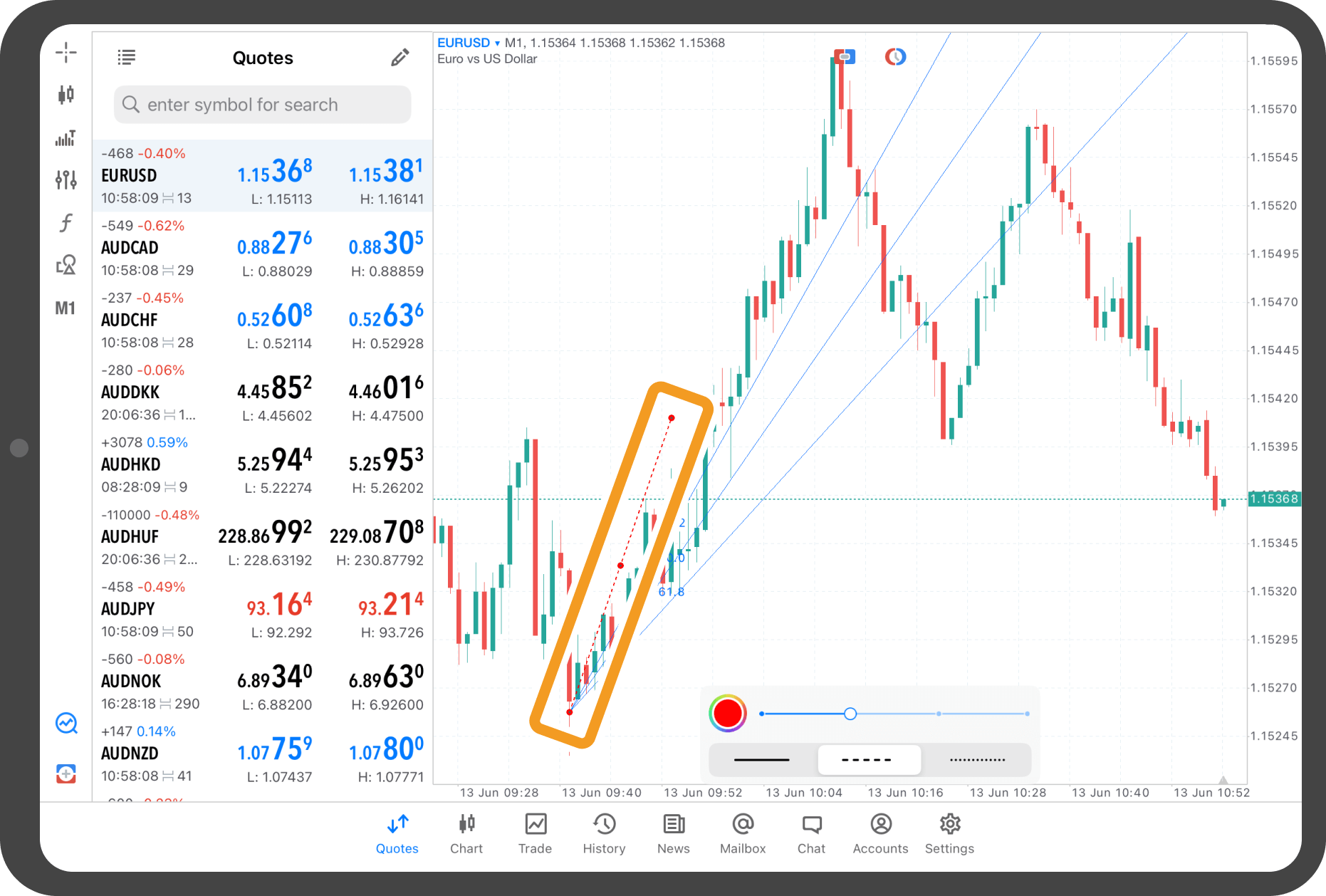The width and height of the screenshot is (1326, 896).
Task: Open chart type candlestick icon
Action: (x=66, y=95)
